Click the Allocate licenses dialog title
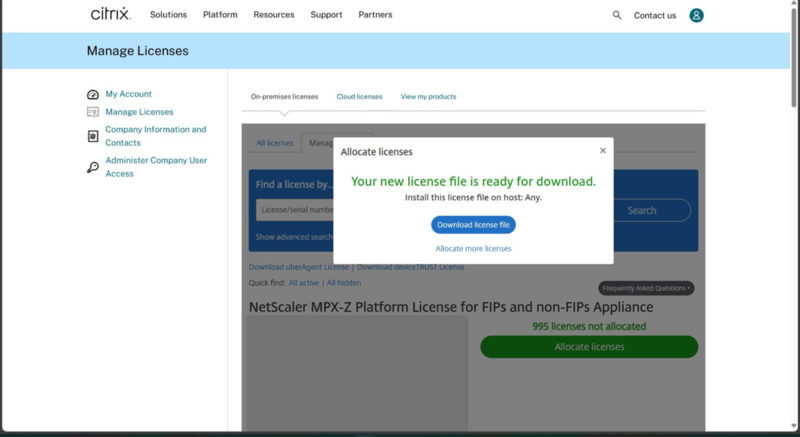 377,152
